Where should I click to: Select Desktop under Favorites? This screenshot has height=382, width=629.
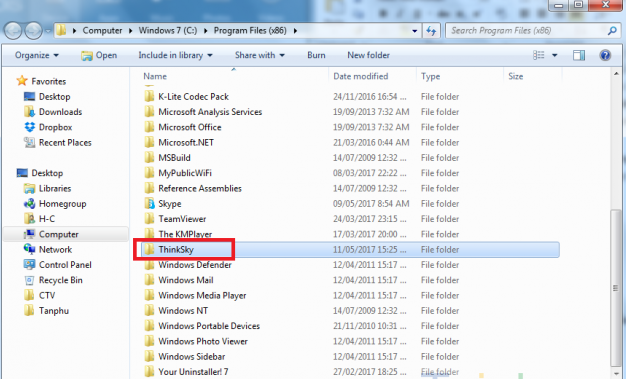pos(55,97)
